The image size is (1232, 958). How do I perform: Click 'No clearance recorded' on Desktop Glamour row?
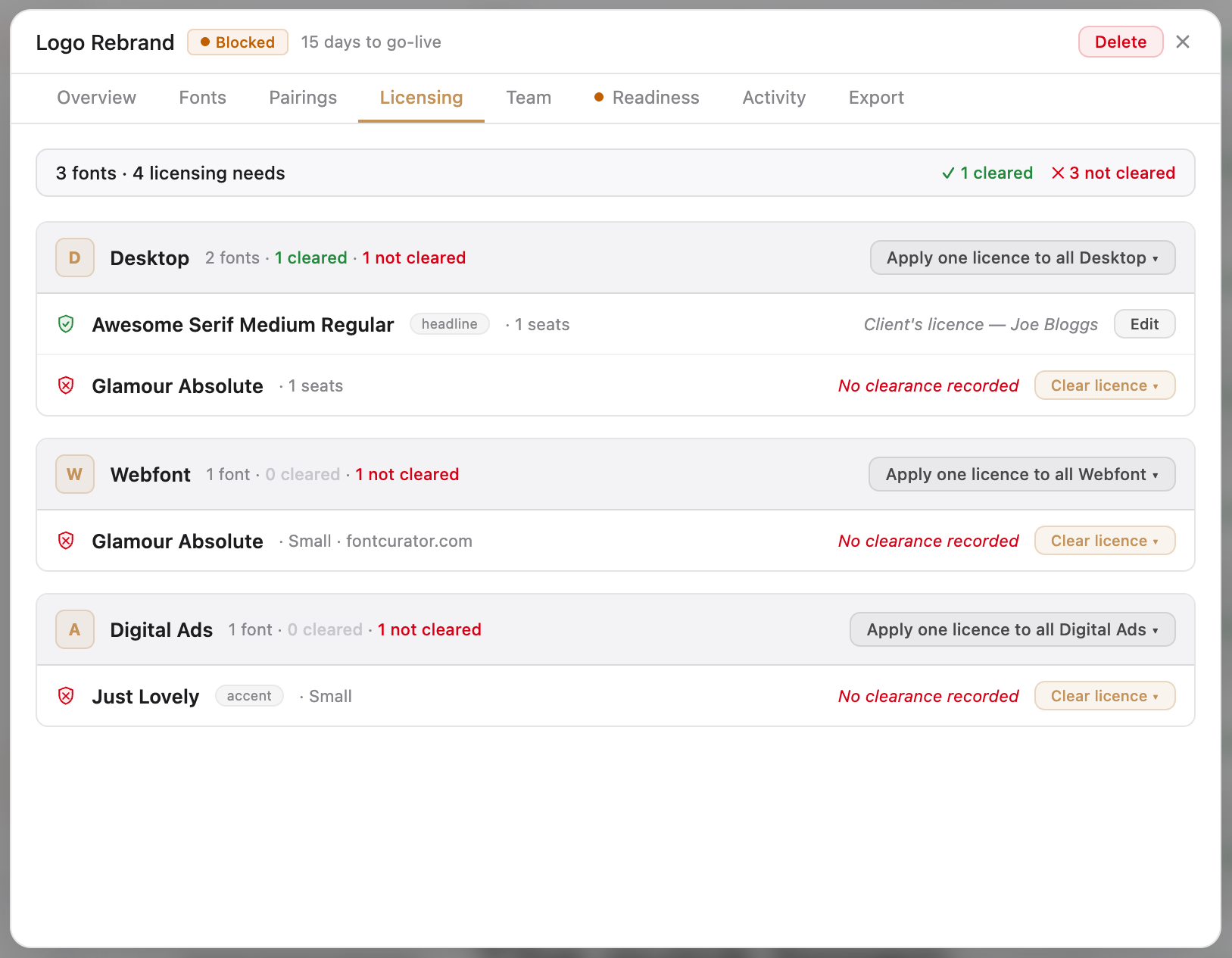tap(928, 385)
